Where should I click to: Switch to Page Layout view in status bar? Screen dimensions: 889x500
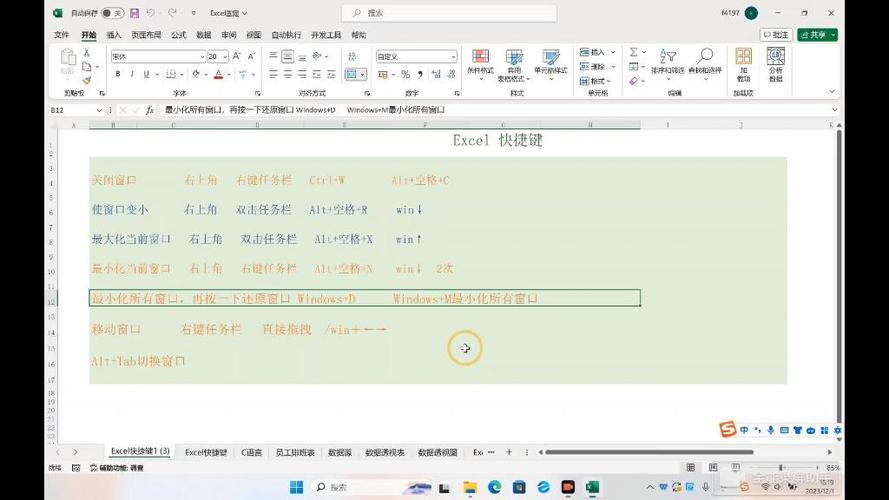click(x=713, y=468)
